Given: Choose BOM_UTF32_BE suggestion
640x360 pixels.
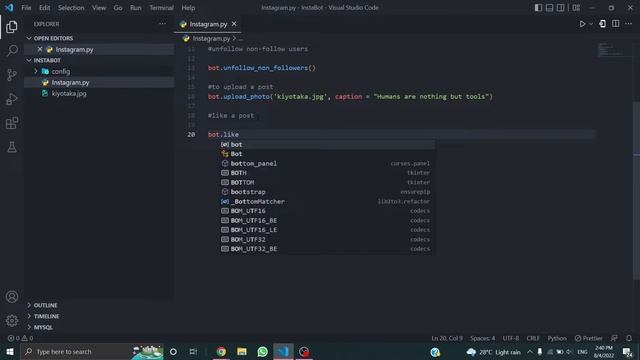Looking at the screenshot, I should pos(327,249).
